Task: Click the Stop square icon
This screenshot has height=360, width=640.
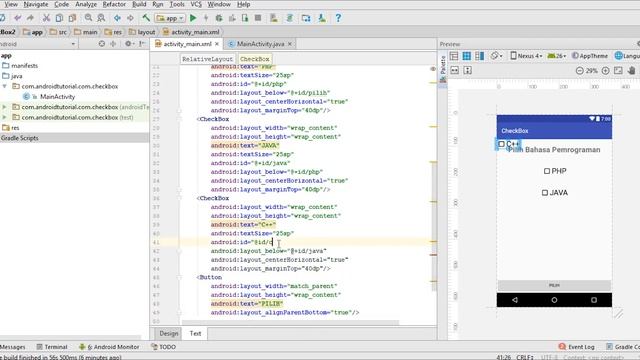Action: tap(258, 18)
